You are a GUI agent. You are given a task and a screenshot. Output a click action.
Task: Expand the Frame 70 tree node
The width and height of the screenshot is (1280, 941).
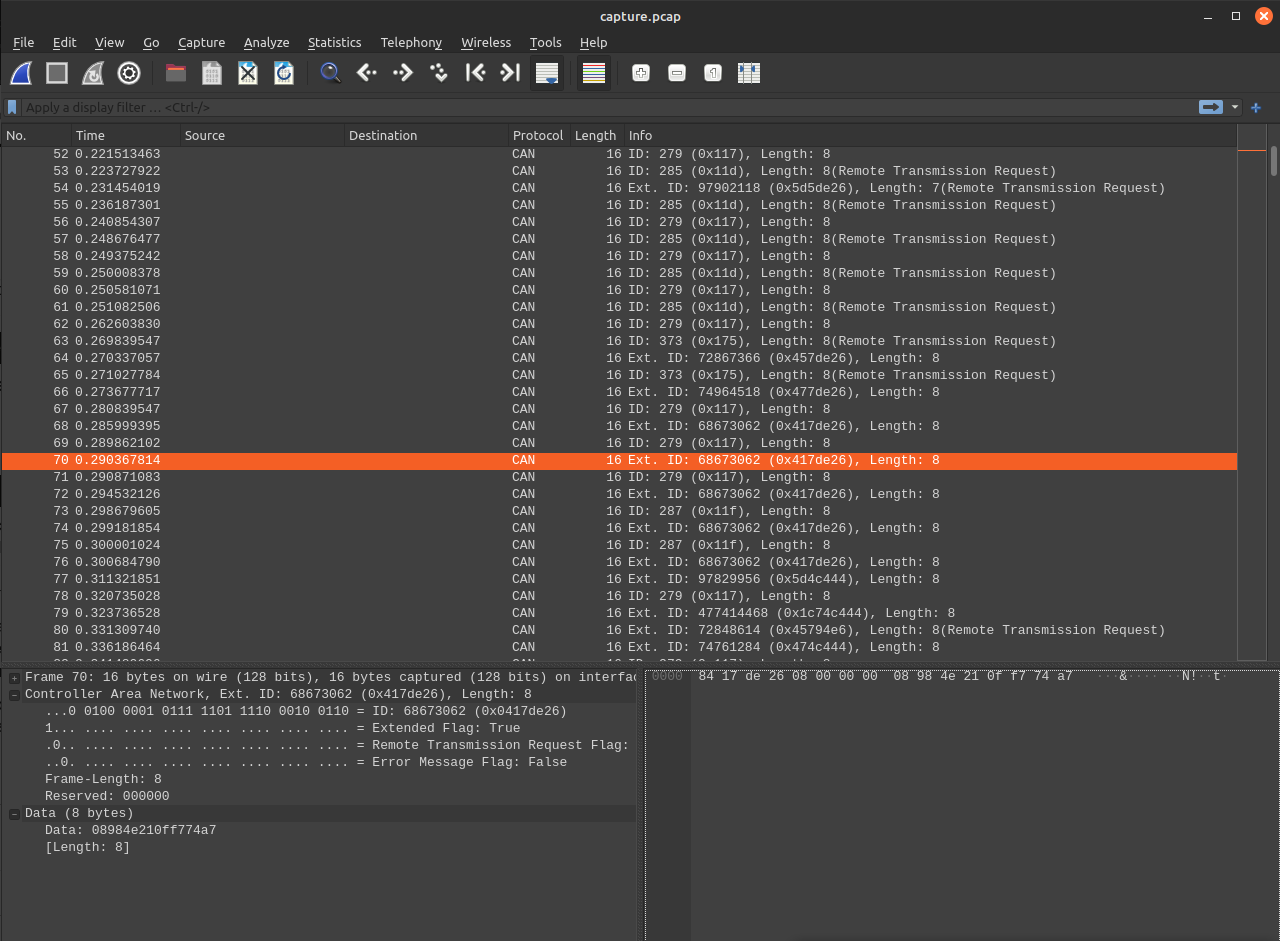pyautogui.click(x=15, y=678)
